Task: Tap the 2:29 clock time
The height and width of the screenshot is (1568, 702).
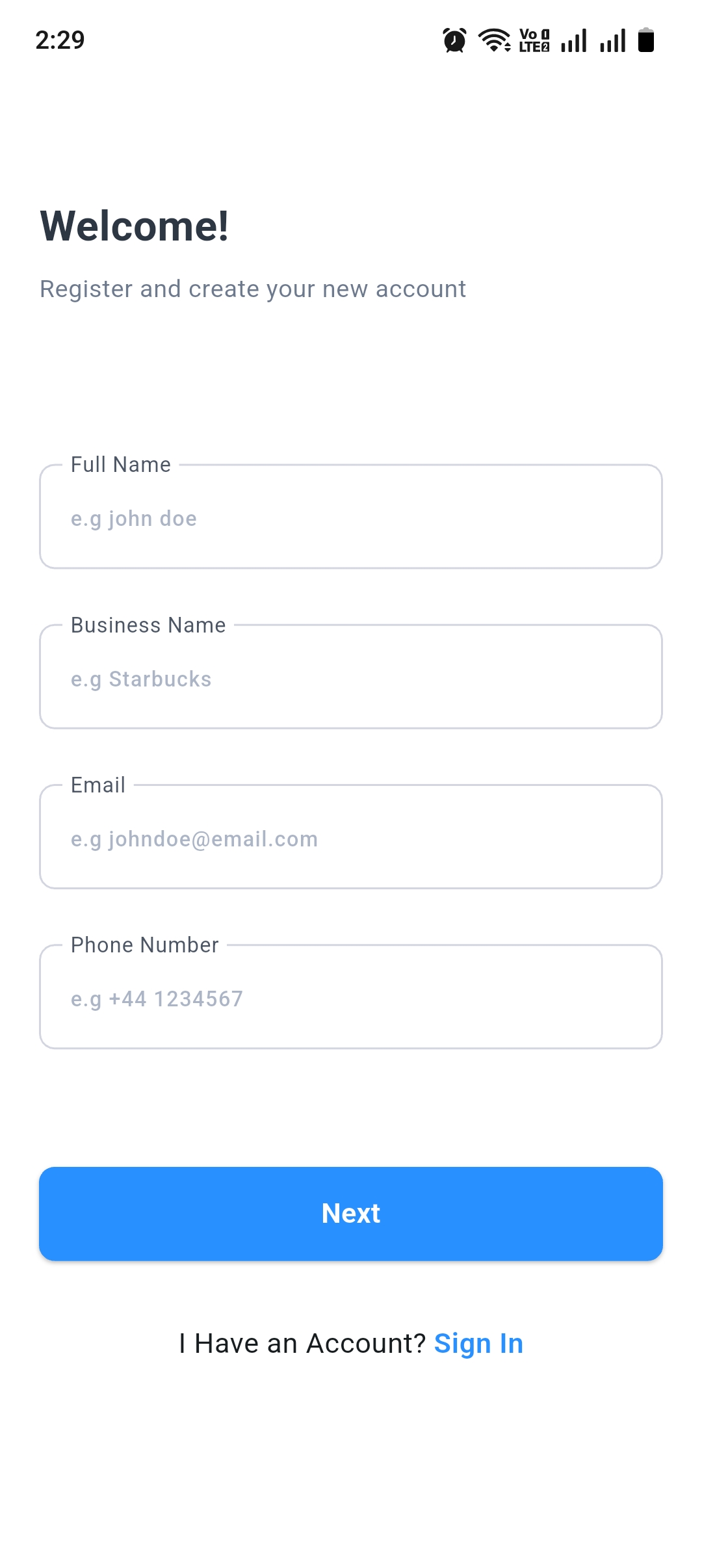Action: point(60,40)
